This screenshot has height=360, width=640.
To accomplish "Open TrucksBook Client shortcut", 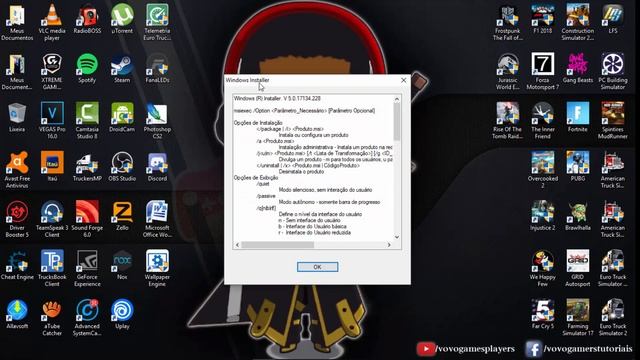I will tap(52, 268).
